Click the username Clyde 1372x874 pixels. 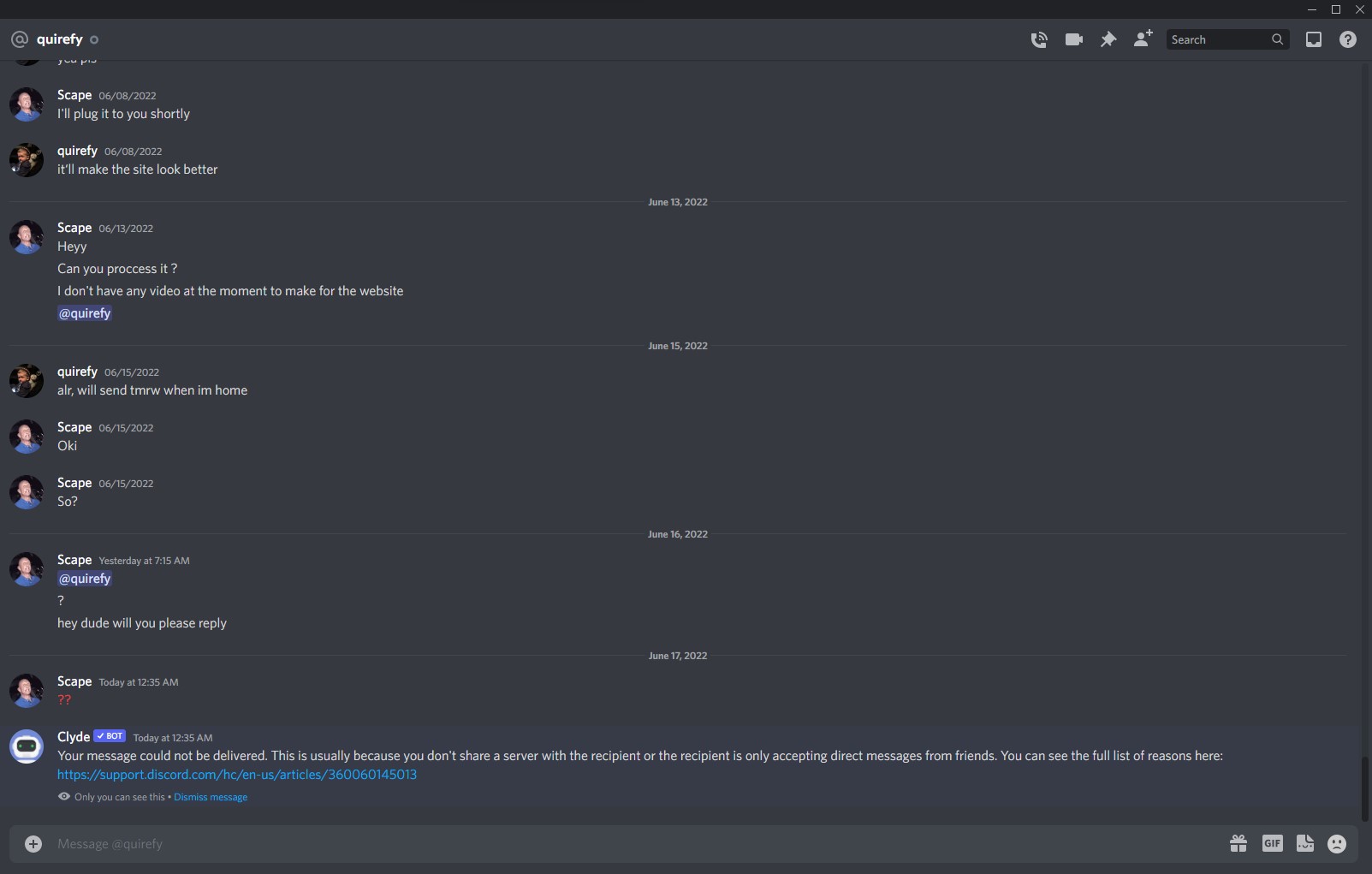(74, 737)
